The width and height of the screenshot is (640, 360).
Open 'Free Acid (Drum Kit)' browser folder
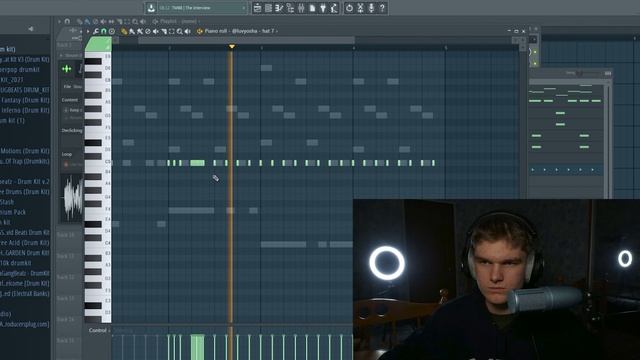point(25,242)
